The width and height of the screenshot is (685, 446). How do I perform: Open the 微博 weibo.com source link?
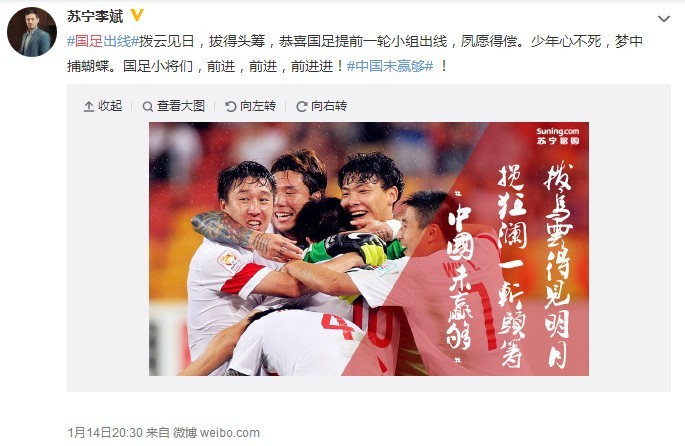tap(216, 432)
